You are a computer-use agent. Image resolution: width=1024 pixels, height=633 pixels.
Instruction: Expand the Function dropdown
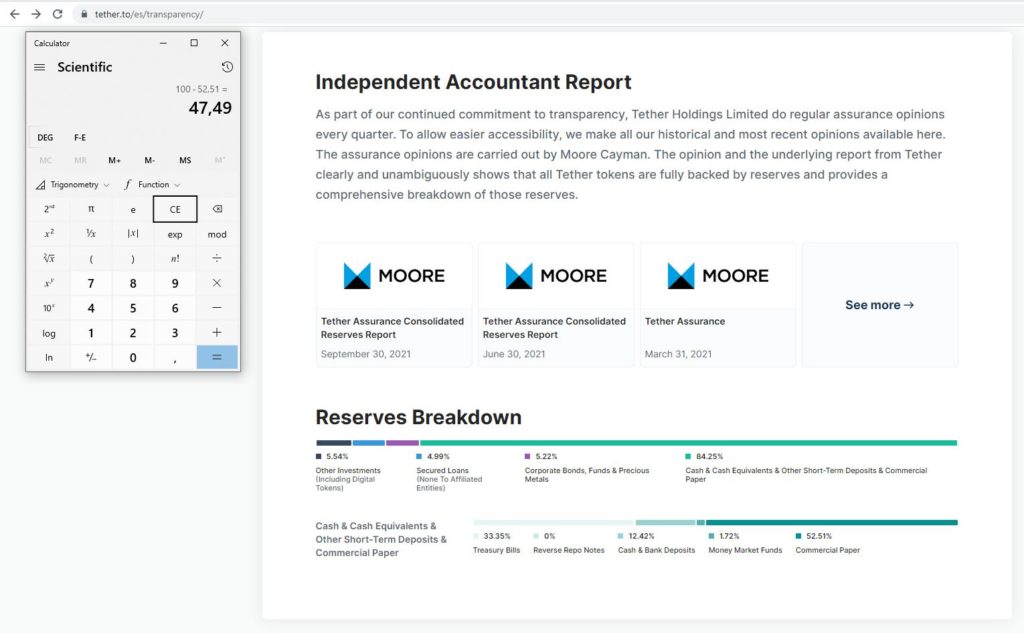[x=152, y=185]
